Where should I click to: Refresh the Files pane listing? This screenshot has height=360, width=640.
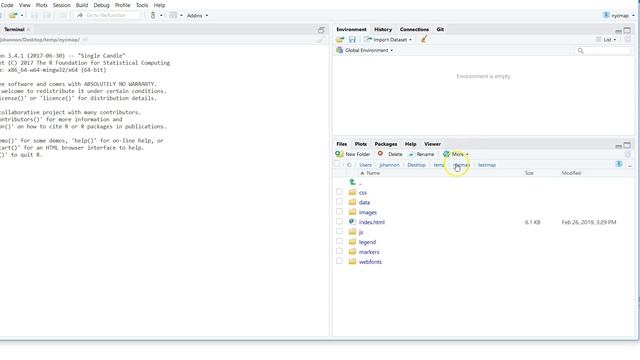click(628, 154)
